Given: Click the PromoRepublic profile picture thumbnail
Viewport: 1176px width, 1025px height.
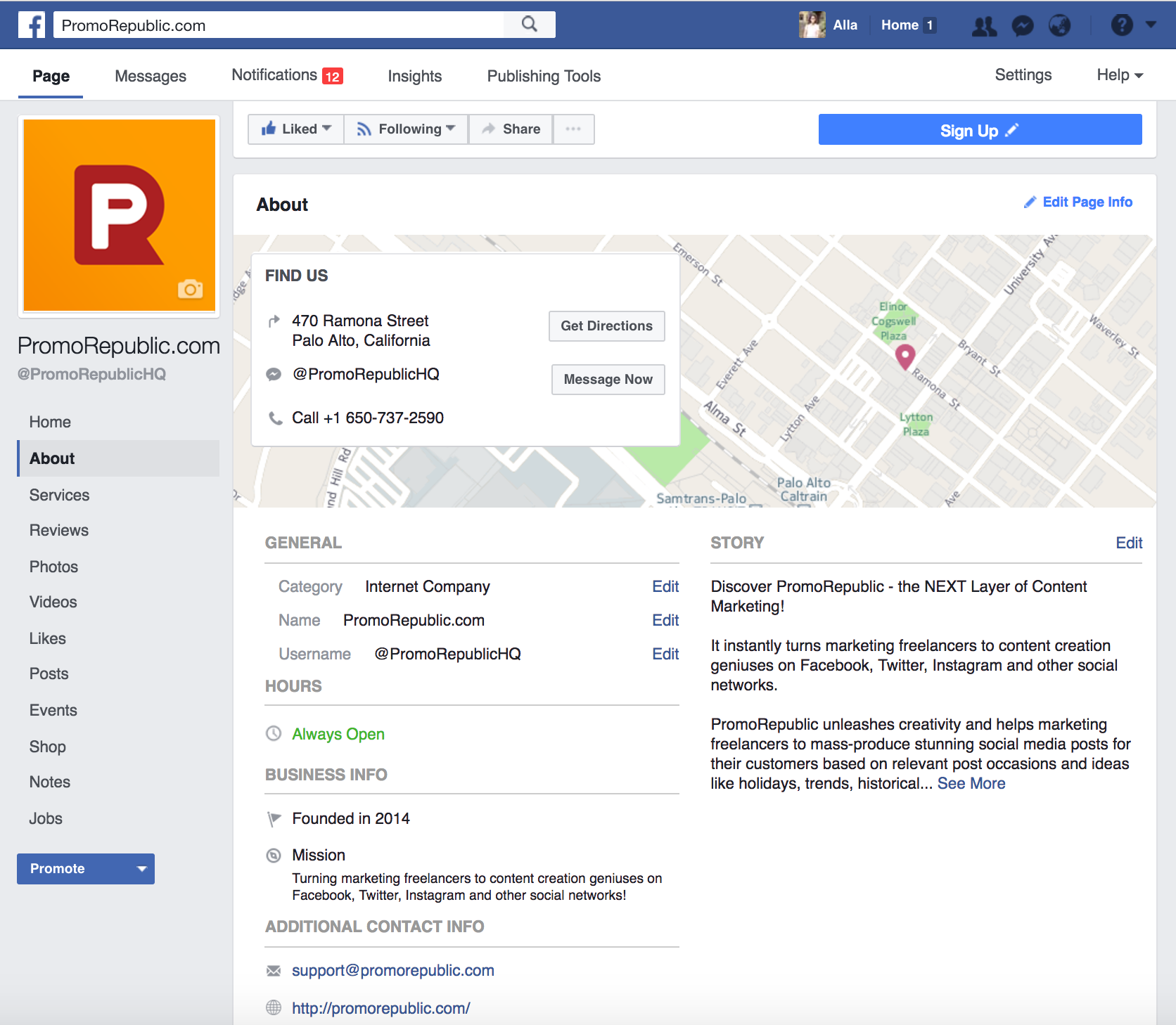Looking at the screenshot, I should pyautogui.click(x=120, y=215).
